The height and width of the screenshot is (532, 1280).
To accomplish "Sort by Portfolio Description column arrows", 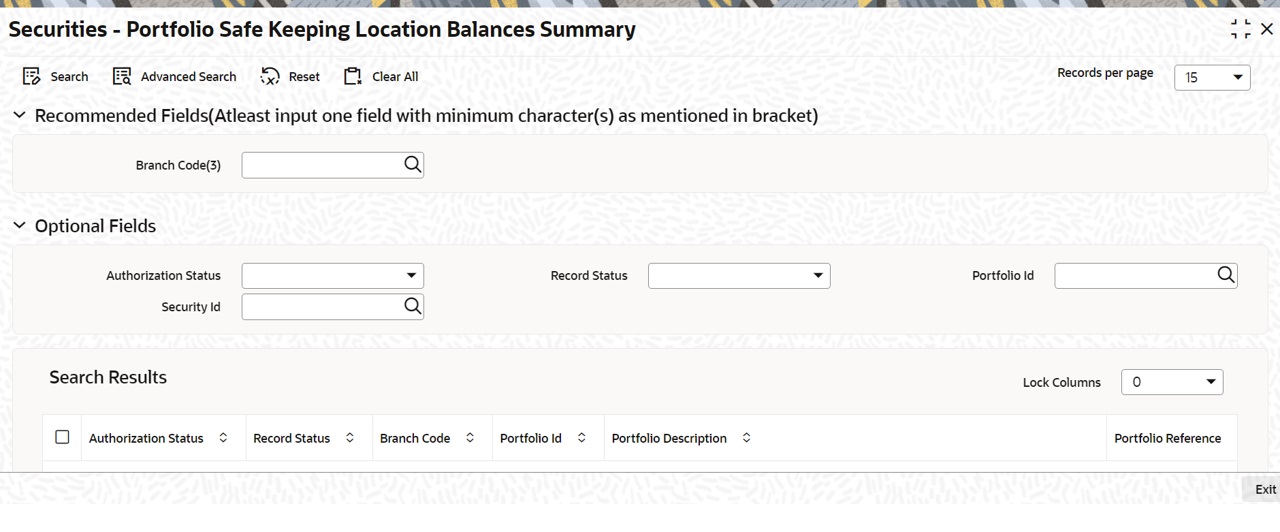I will [746, 438].
